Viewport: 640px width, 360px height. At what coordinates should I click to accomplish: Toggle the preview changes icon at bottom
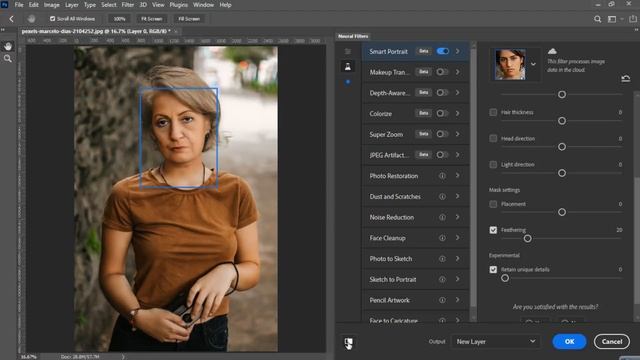(348, 343)
